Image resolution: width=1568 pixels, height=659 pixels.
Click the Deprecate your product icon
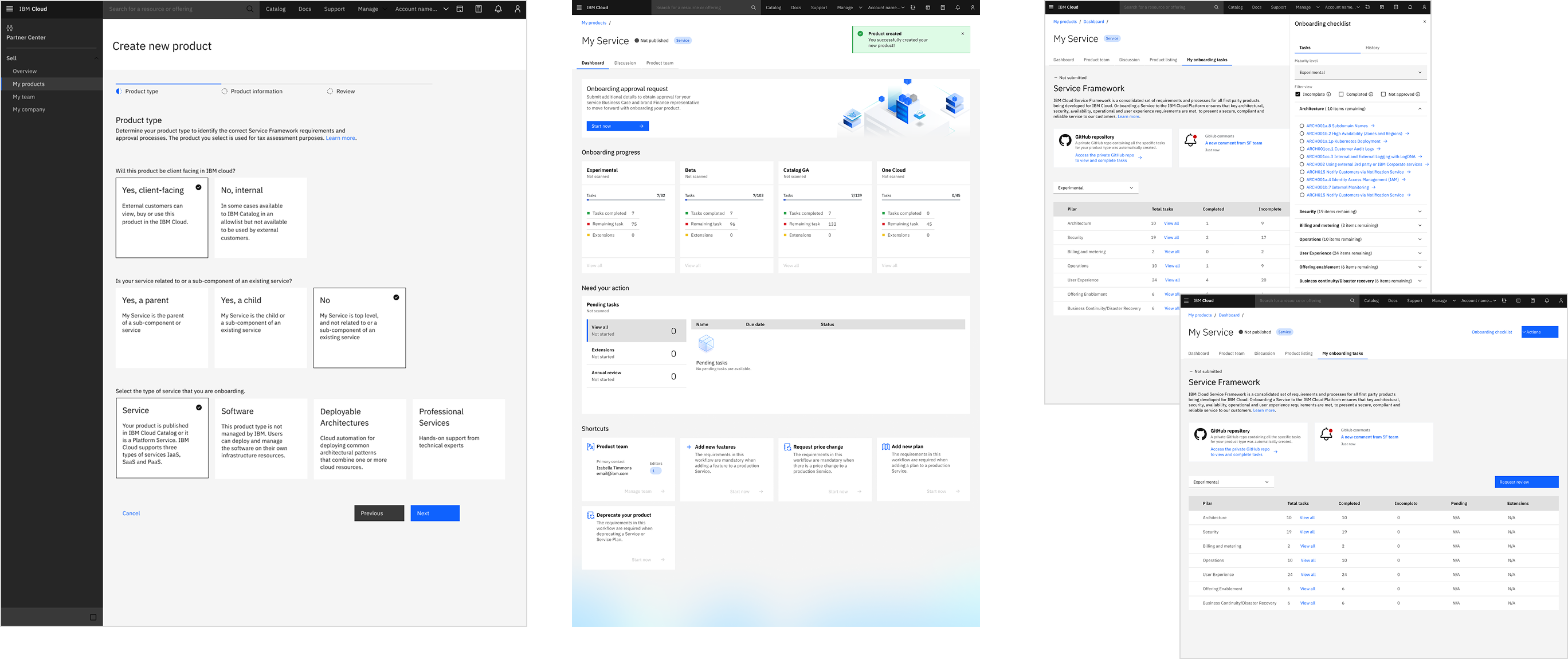tap(590, 515)
